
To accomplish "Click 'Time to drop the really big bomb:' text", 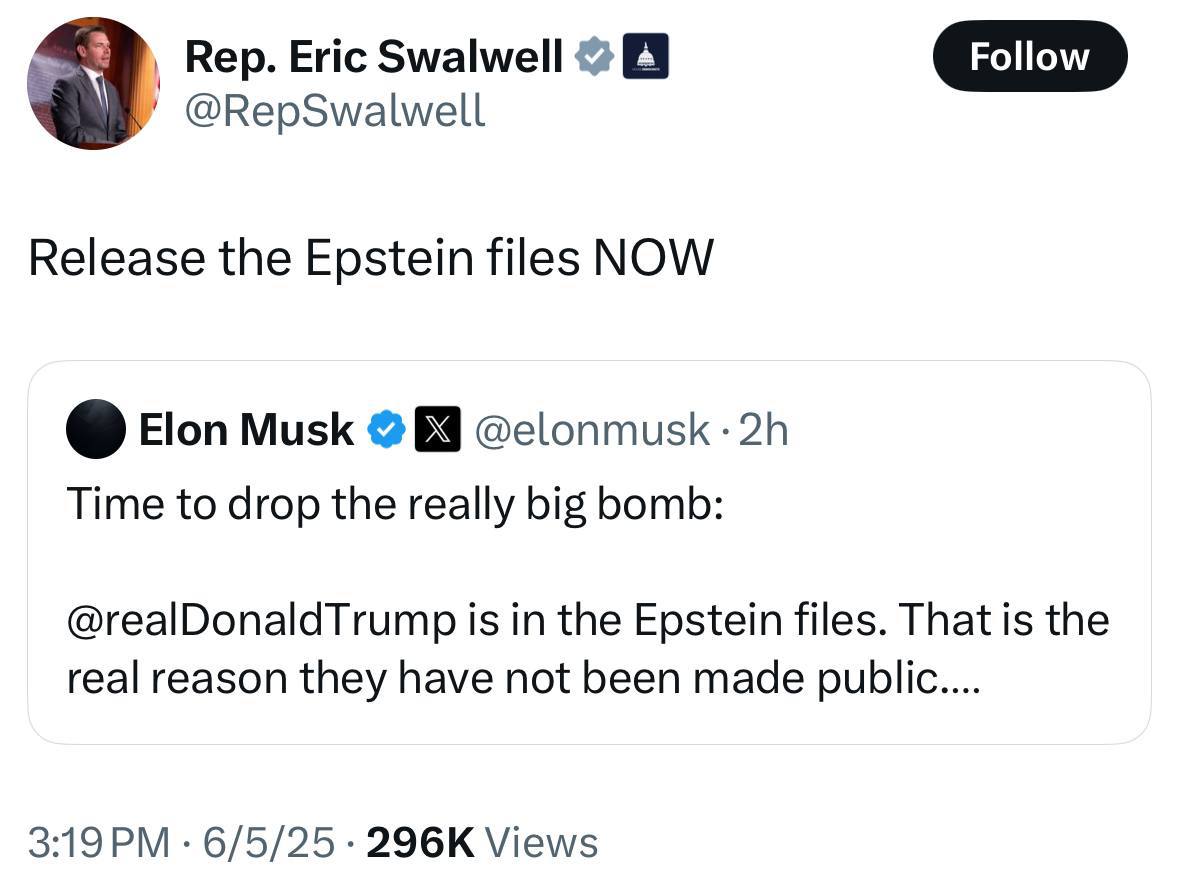I will (395, 503).
